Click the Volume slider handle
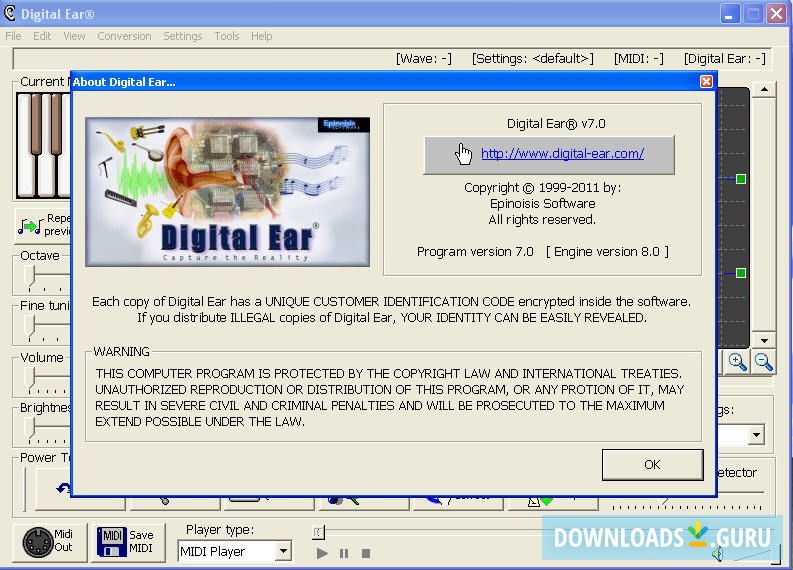This screenshot has width=793, height=570. pos(31,378)
